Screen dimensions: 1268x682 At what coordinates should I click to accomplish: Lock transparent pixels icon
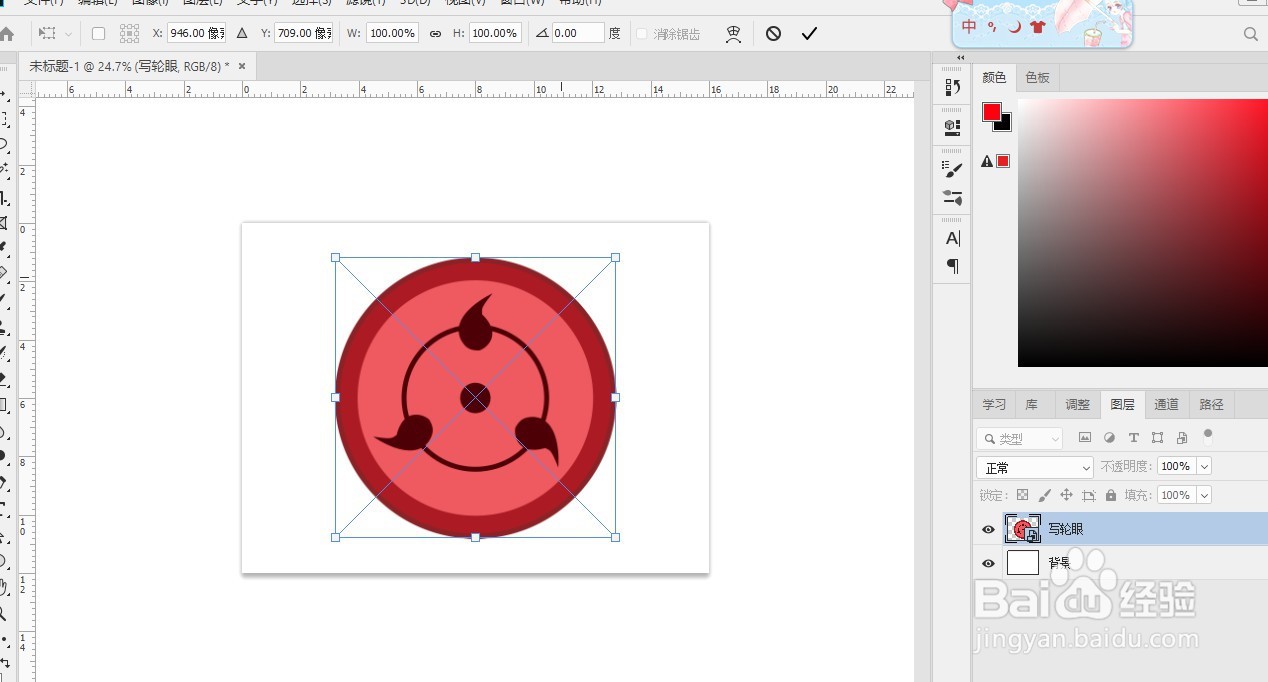(x=1022, y=495)
